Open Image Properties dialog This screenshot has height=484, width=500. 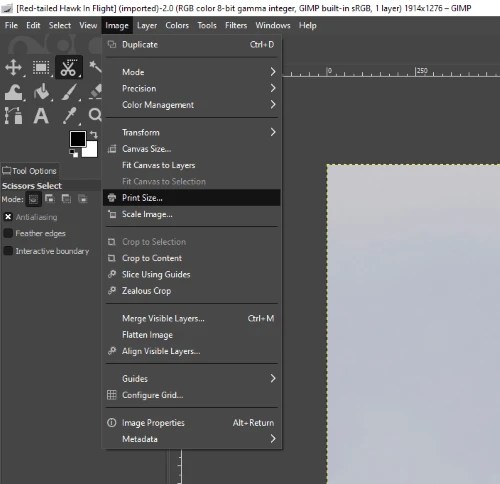pos(191,423)
